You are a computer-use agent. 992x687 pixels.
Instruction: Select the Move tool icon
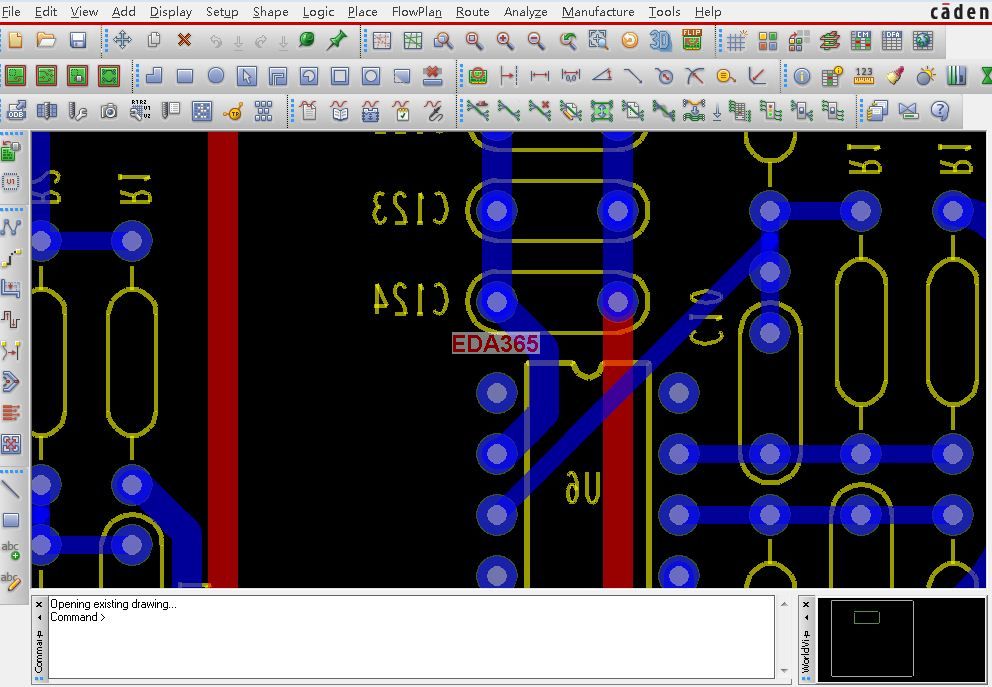click(122, 41)
